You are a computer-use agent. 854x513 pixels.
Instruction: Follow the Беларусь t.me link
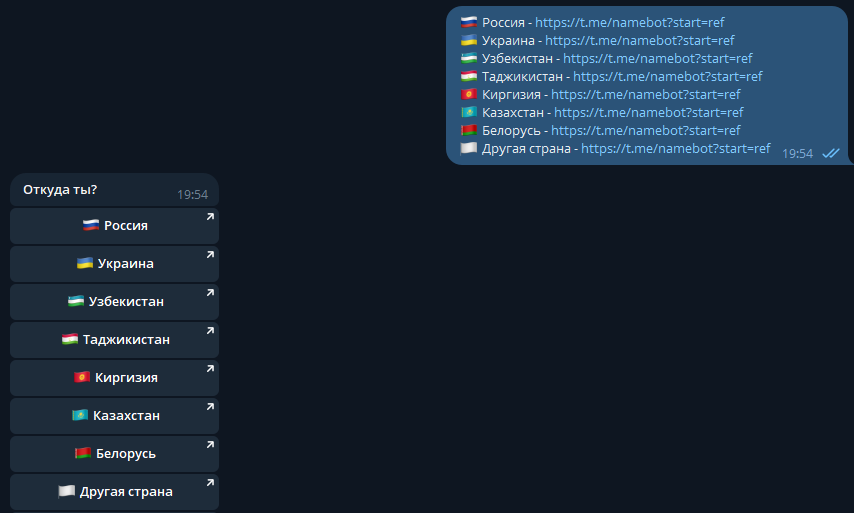click(645, 130)
